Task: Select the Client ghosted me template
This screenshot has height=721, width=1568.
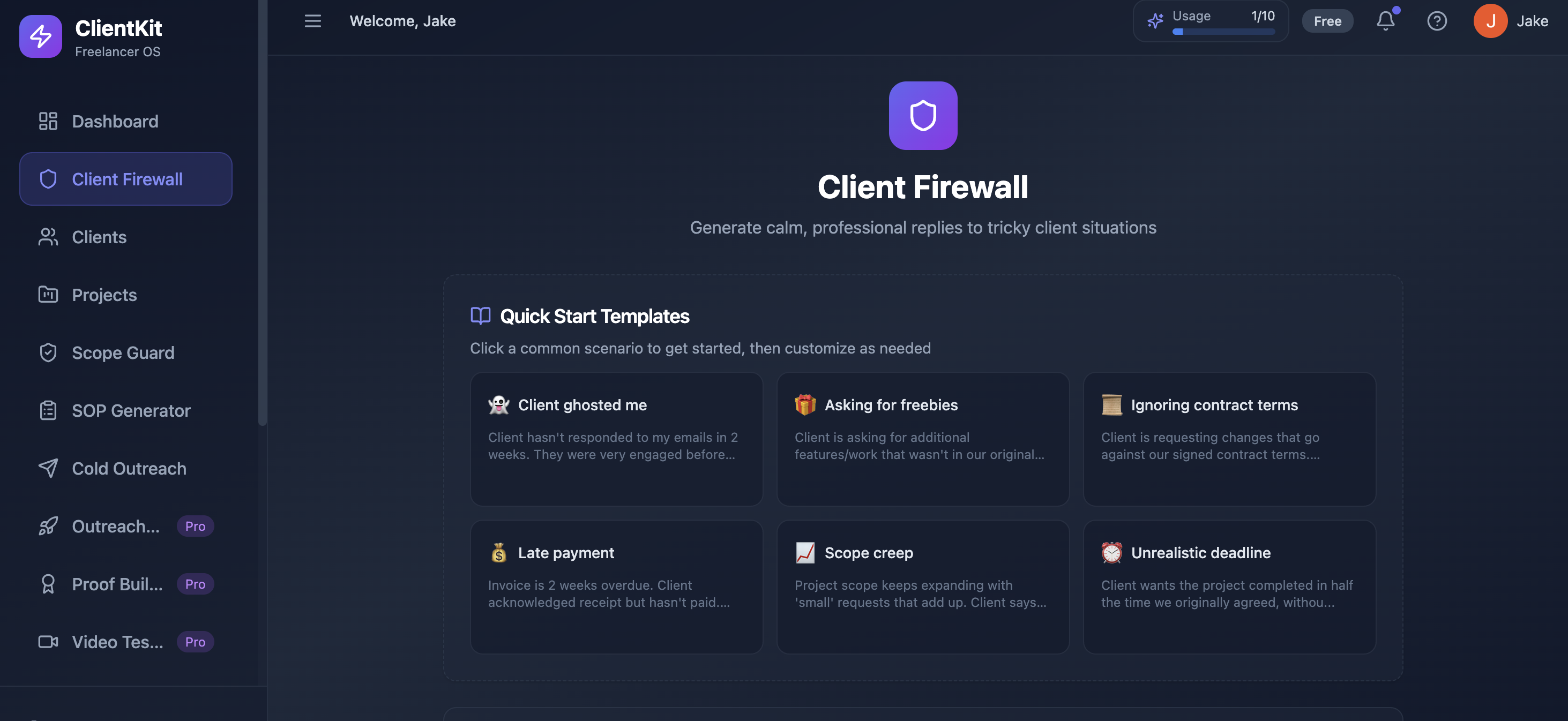Action: click(x=616, y=439)
